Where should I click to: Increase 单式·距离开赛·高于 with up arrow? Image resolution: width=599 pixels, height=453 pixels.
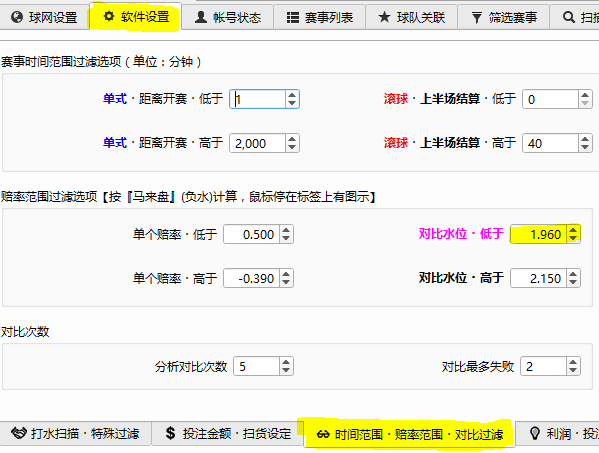pyautogui.click(x=292, y=139)
